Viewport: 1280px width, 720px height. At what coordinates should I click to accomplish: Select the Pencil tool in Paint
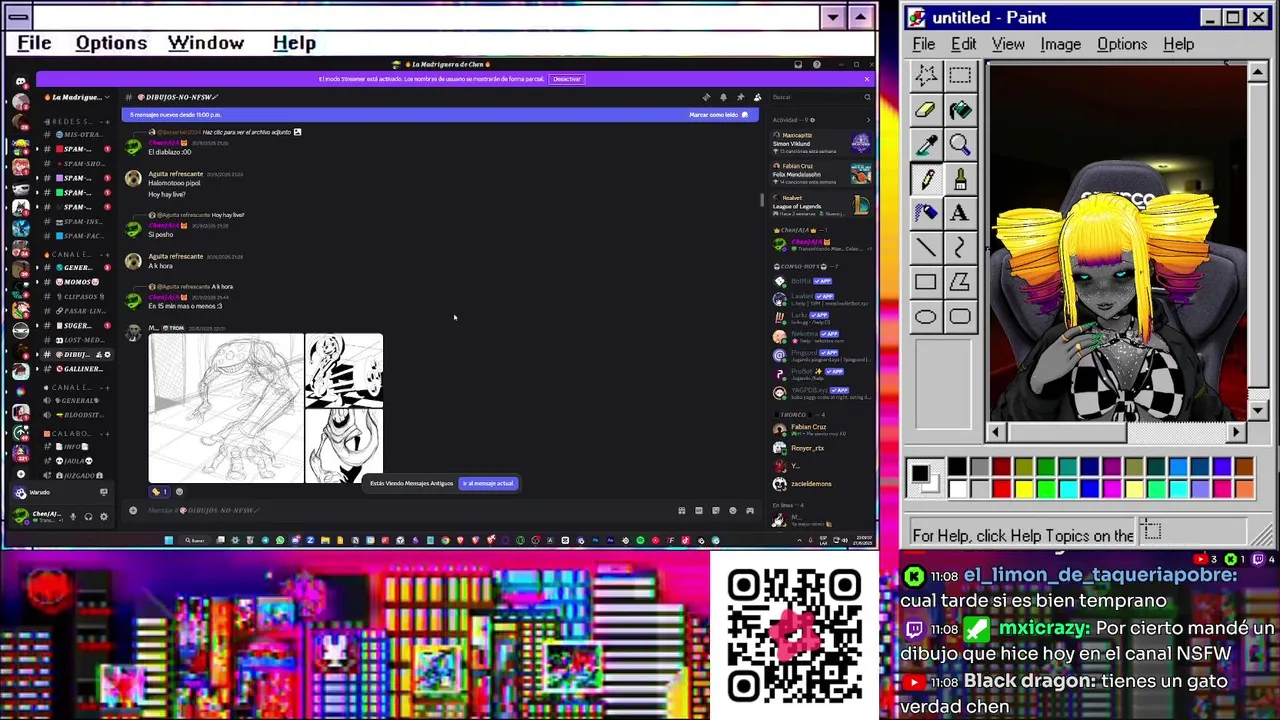point(926,179)
